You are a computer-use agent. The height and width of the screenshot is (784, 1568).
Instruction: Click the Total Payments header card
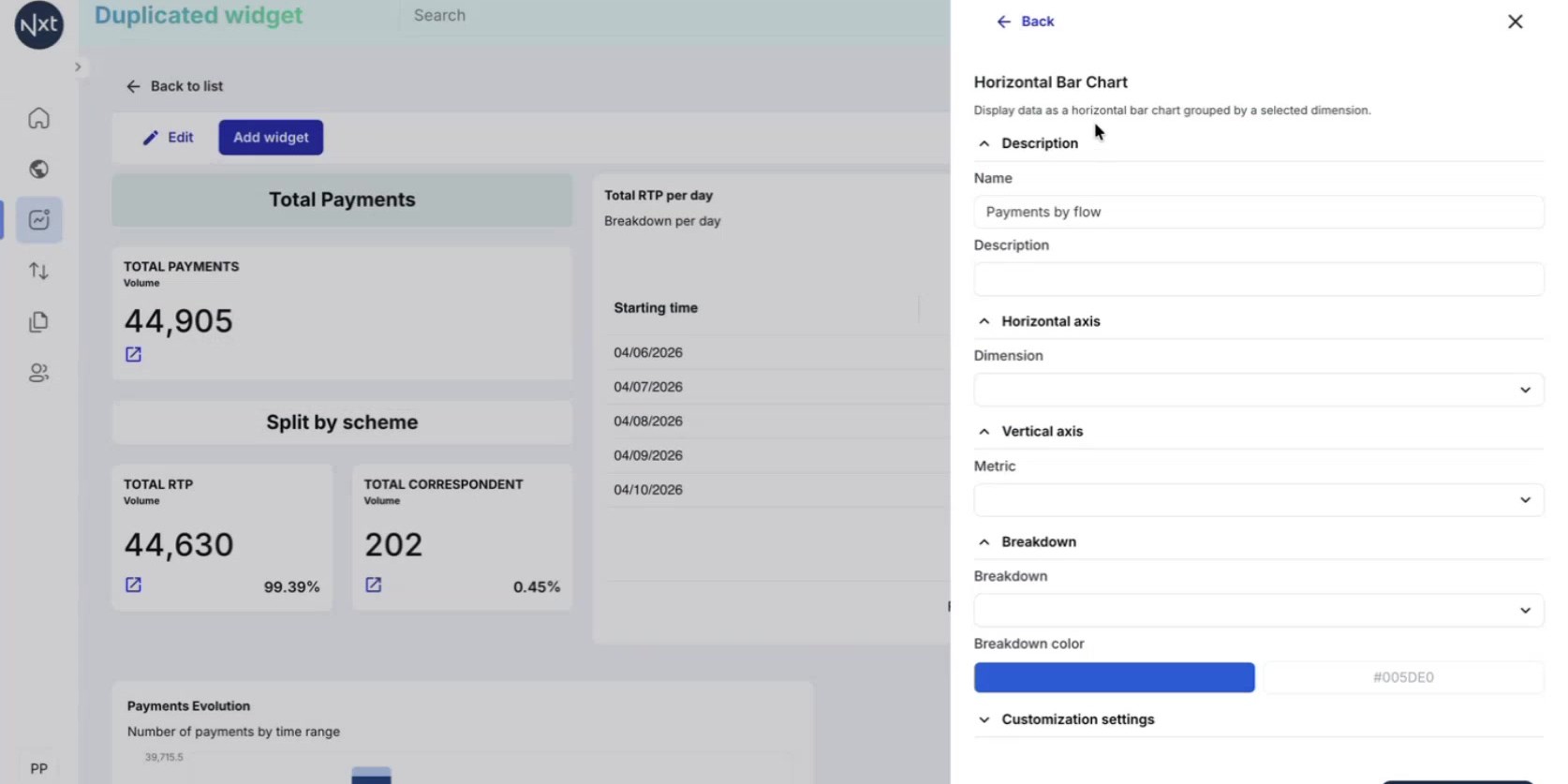click(x=342, y=200)
